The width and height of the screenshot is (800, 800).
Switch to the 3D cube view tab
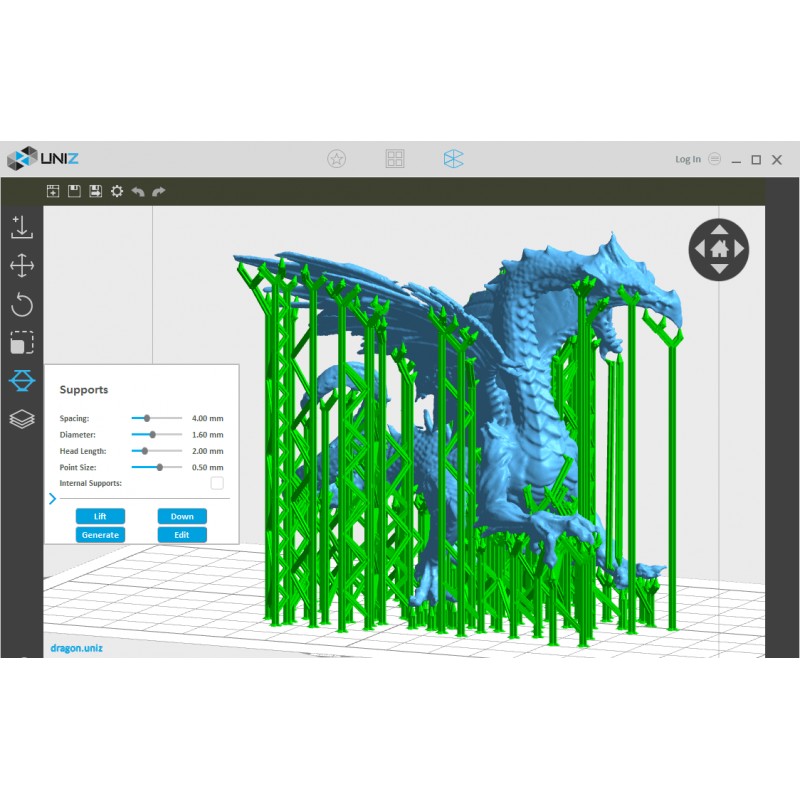(x=453, y=158)
